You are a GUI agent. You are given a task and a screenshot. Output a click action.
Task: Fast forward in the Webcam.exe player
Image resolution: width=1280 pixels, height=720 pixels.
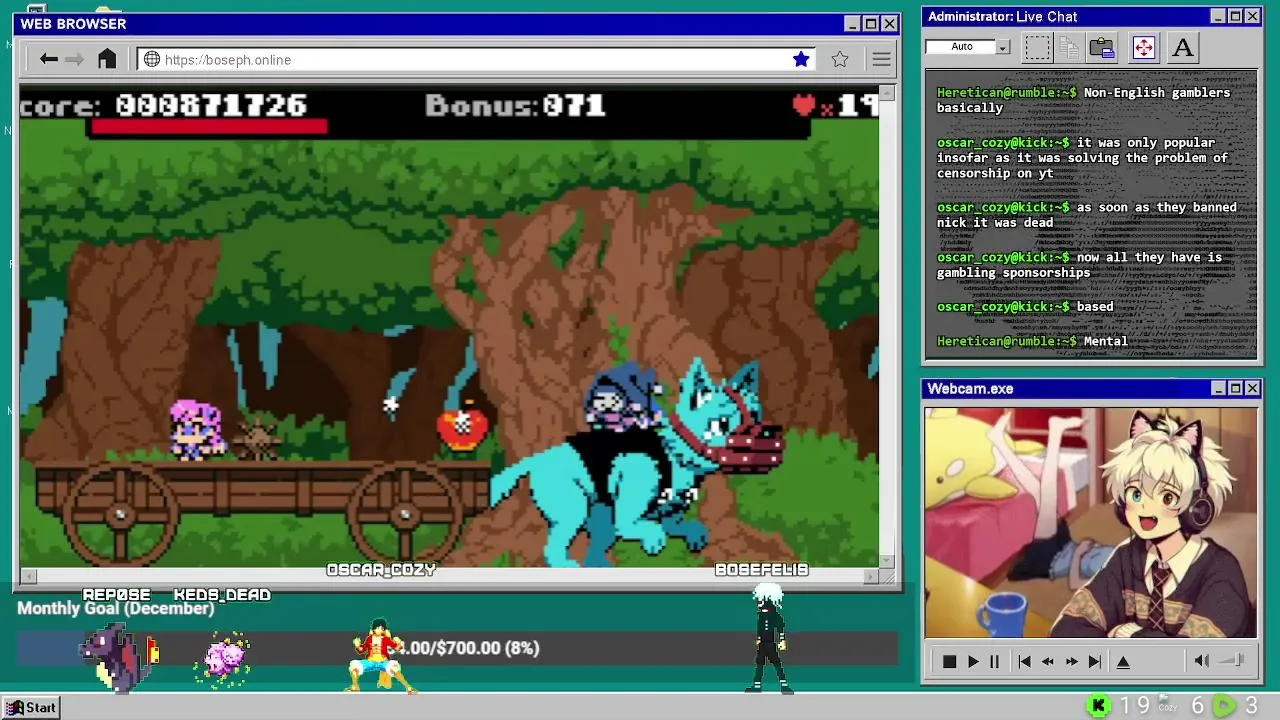(1071, 661)
